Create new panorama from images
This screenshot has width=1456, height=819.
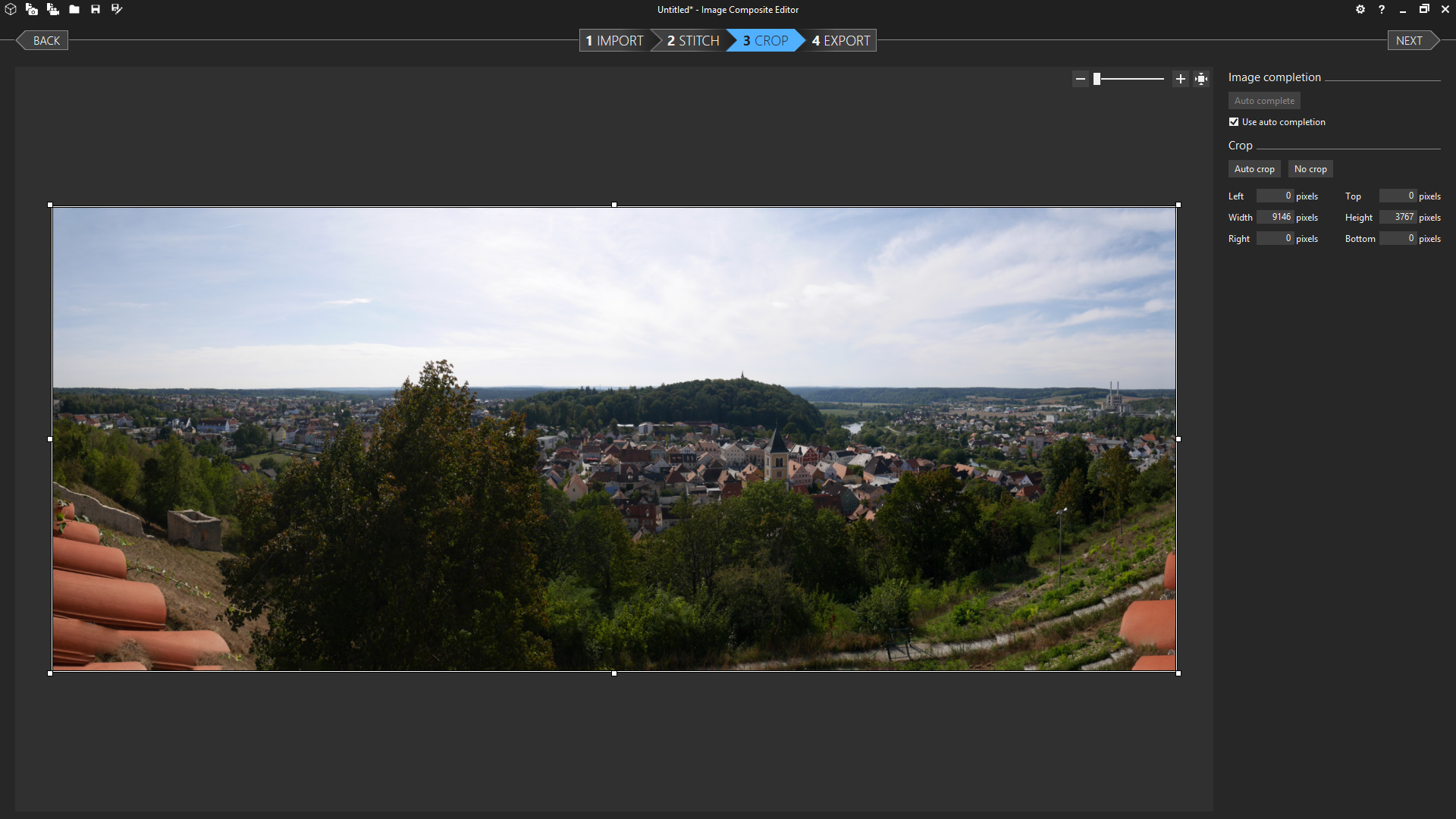coord(32,9)
